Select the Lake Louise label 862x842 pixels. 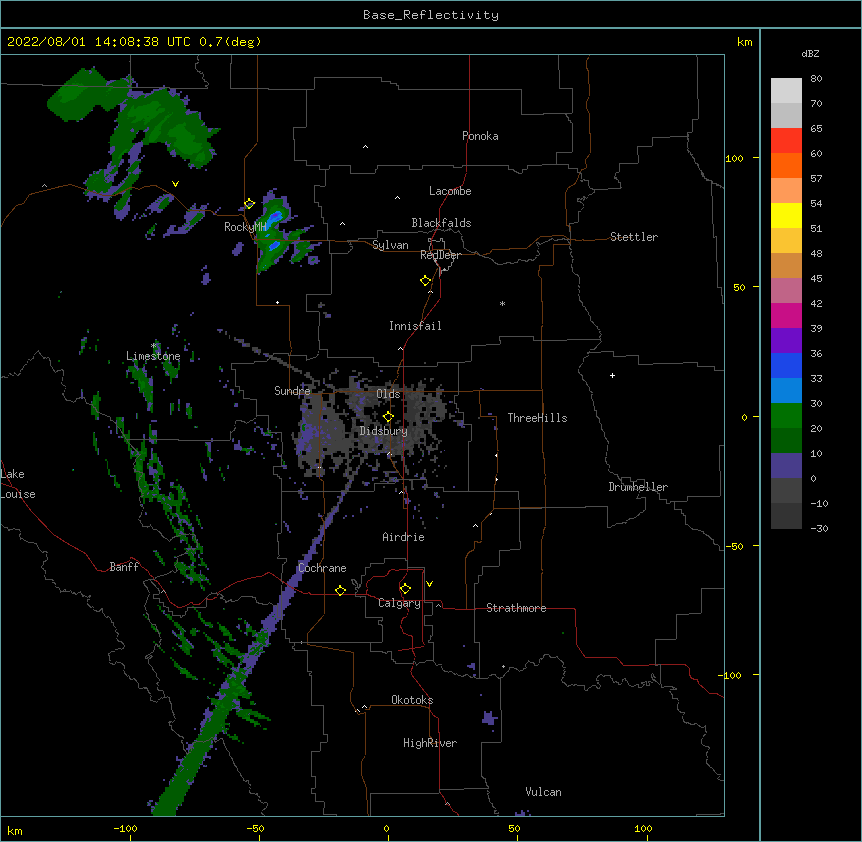coord(18,484)
